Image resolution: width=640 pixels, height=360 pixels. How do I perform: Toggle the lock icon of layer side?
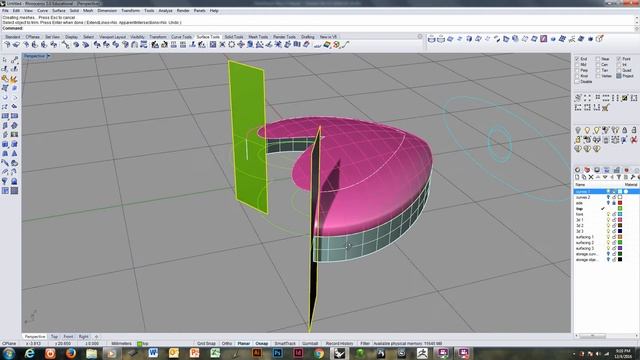(614, 203)
